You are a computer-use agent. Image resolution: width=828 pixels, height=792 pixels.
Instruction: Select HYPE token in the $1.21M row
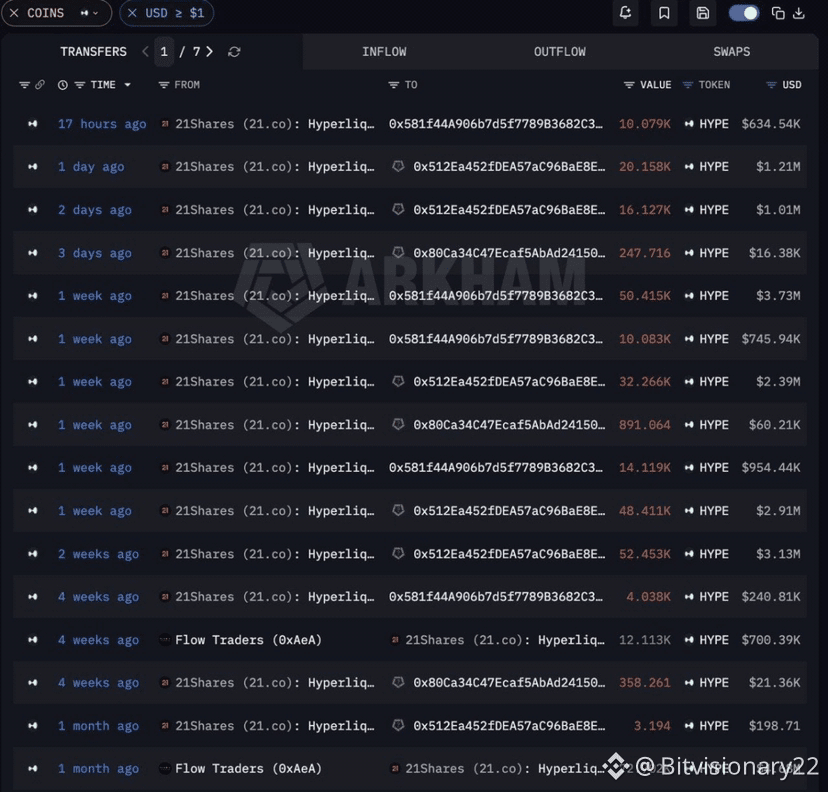coord(713,167)
